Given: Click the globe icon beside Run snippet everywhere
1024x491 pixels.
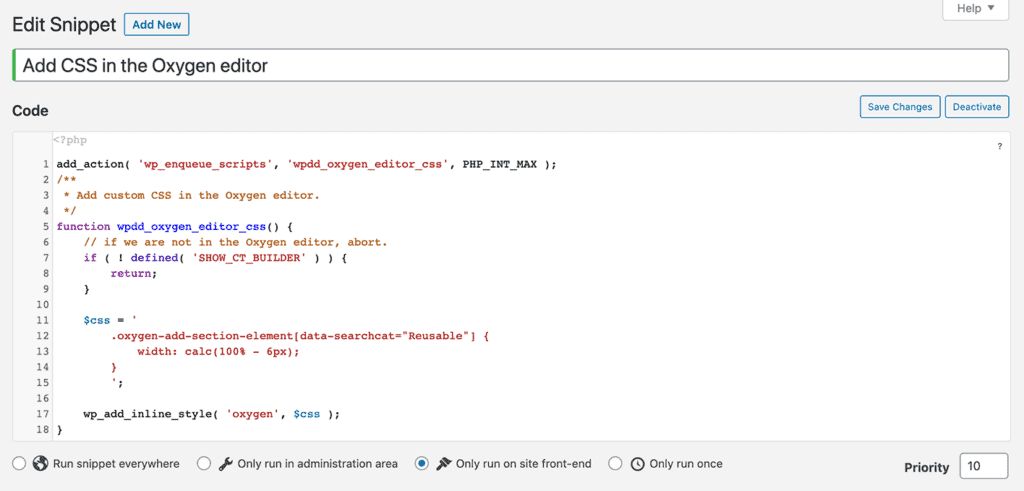Looking at the screenshot, I should tap(40, 464).
